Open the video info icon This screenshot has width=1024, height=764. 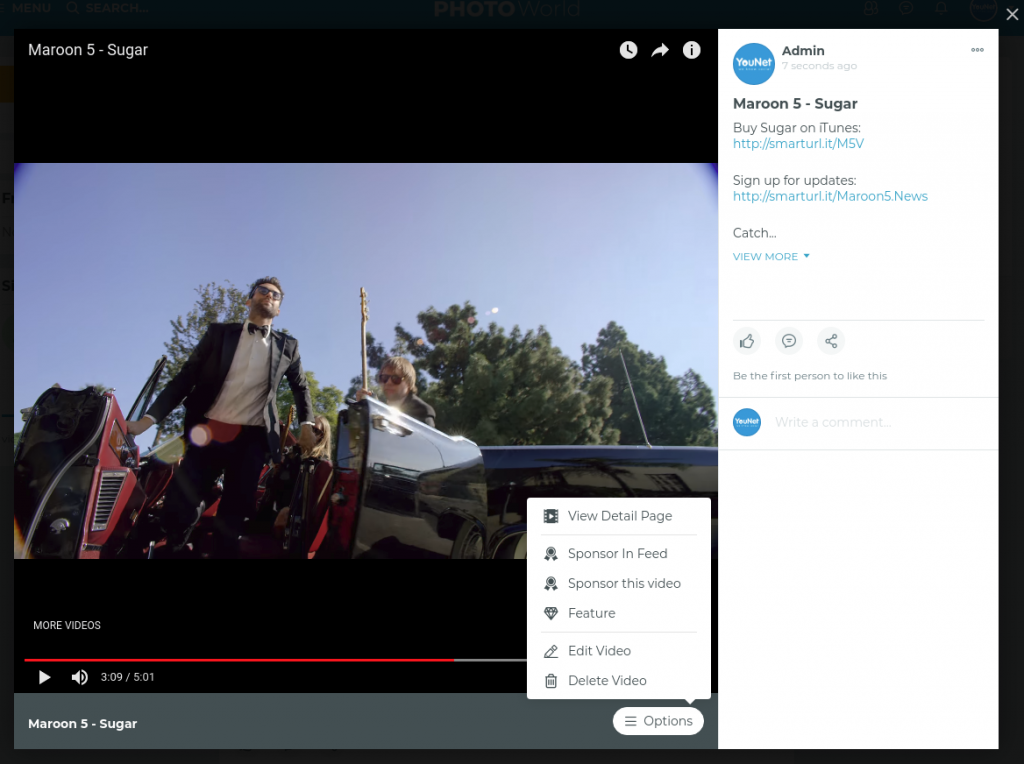[x=692, y=50]
